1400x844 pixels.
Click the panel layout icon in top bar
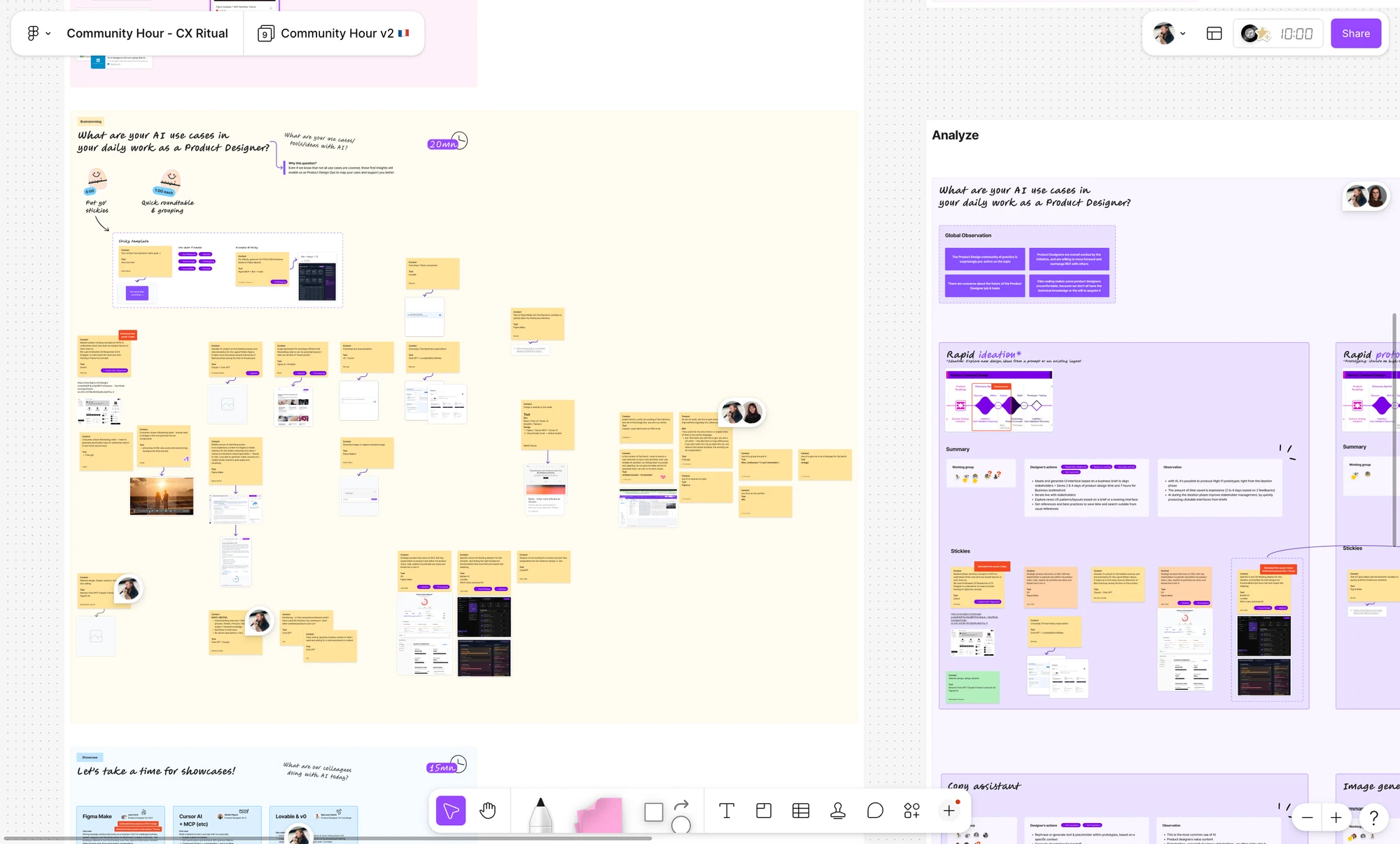coord(1214,34)
